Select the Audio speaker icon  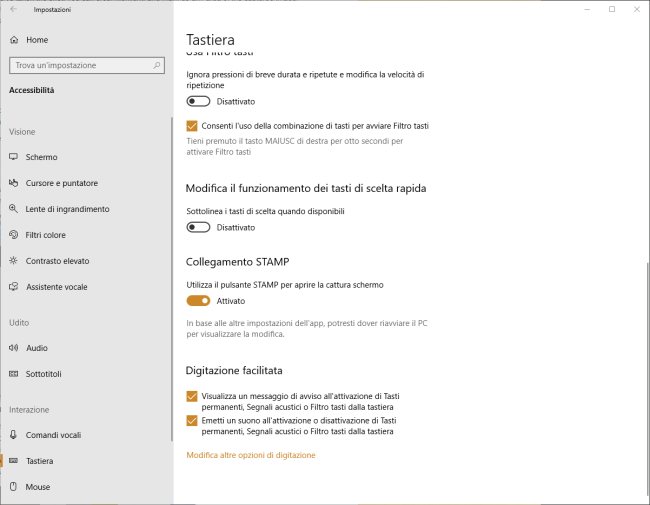tap(14, 347)
